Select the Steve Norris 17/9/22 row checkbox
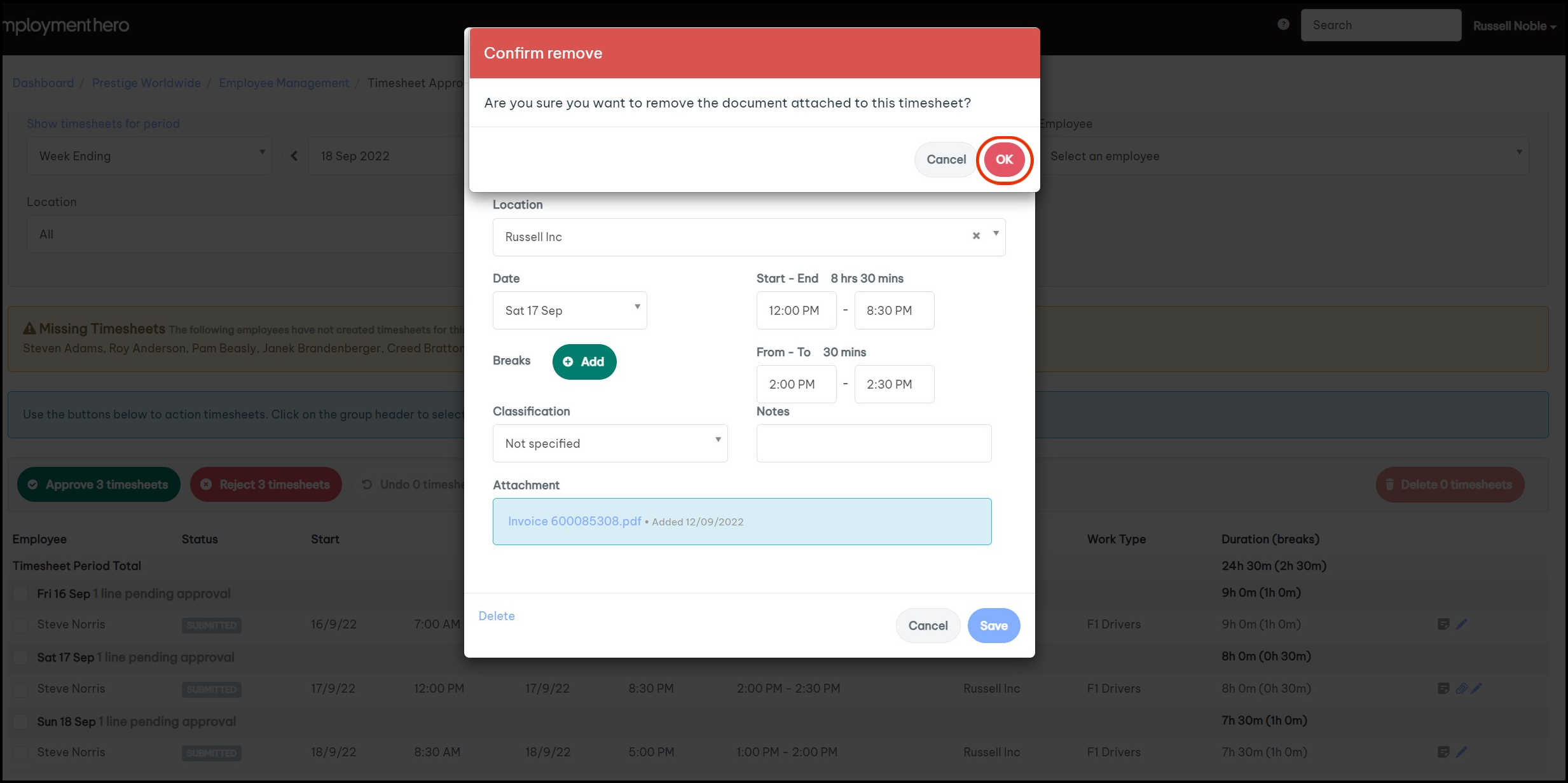This screenshot has width=1568, height=783. click(x=21, y=689)
